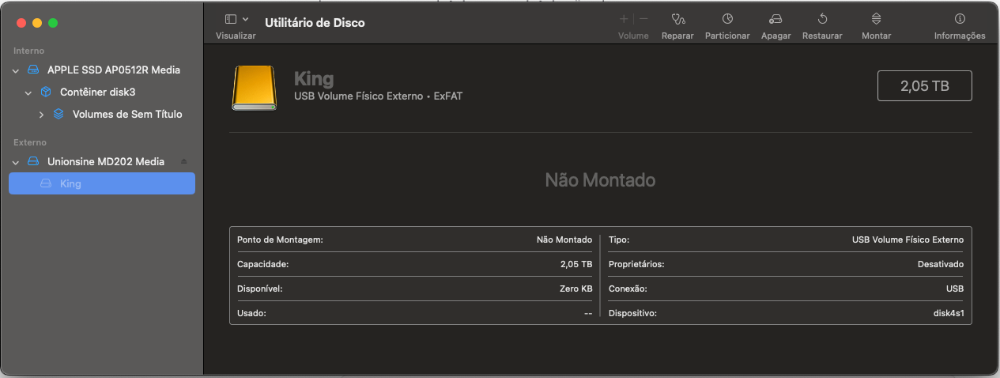Screen dimensions: 1000x378
Task: Click the 2,05 TB capacity box
Action: [924, 85]
